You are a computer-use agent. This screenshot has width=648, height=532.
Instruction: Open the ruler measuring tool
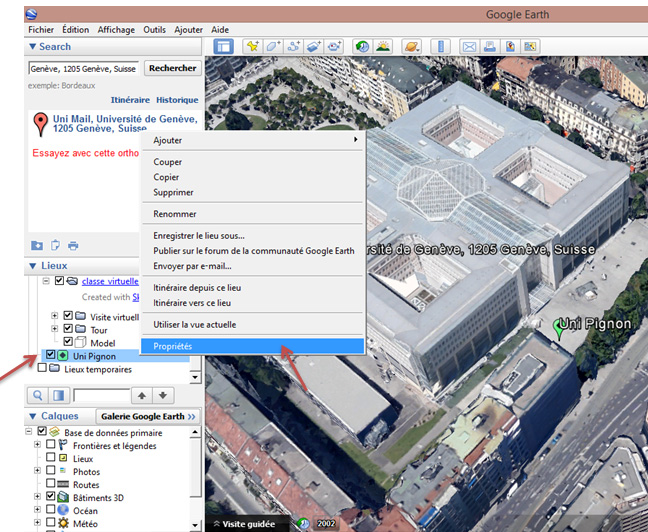coord(441,47)
